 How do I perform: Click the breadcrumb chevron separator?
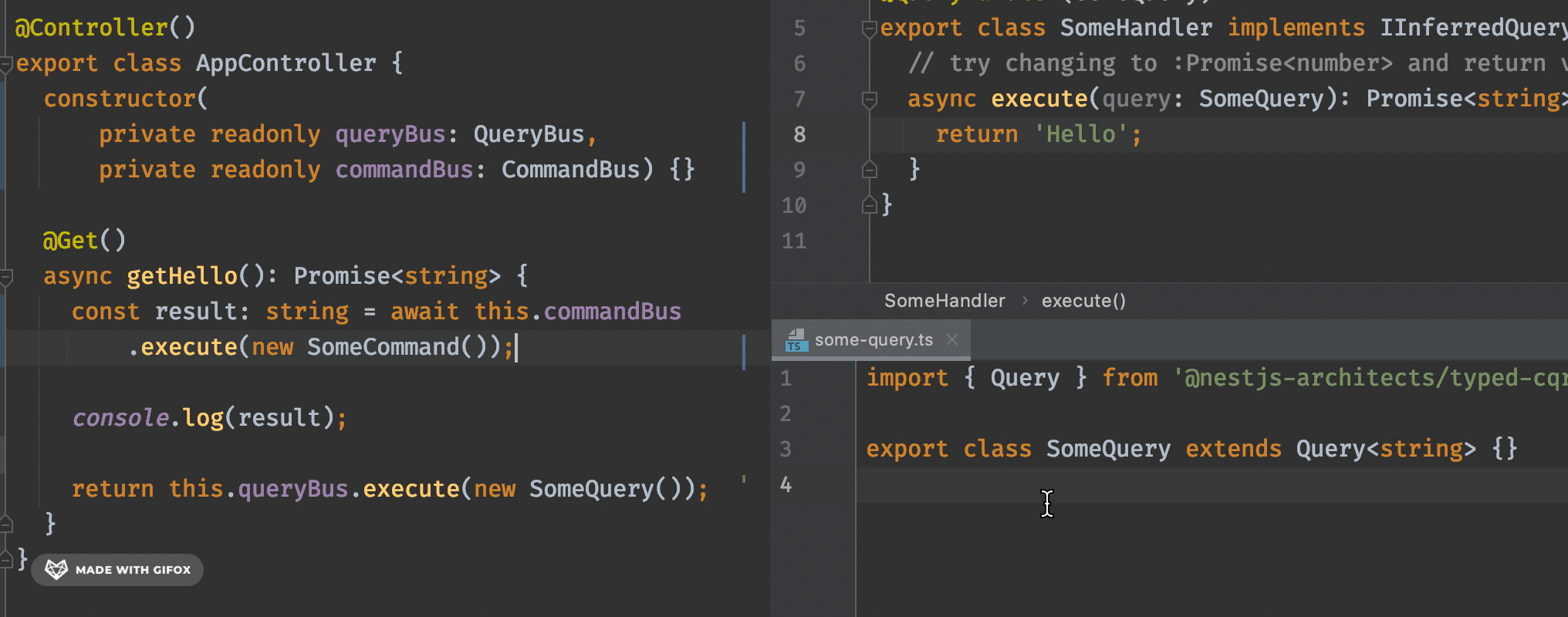(x=1025, y=301)
